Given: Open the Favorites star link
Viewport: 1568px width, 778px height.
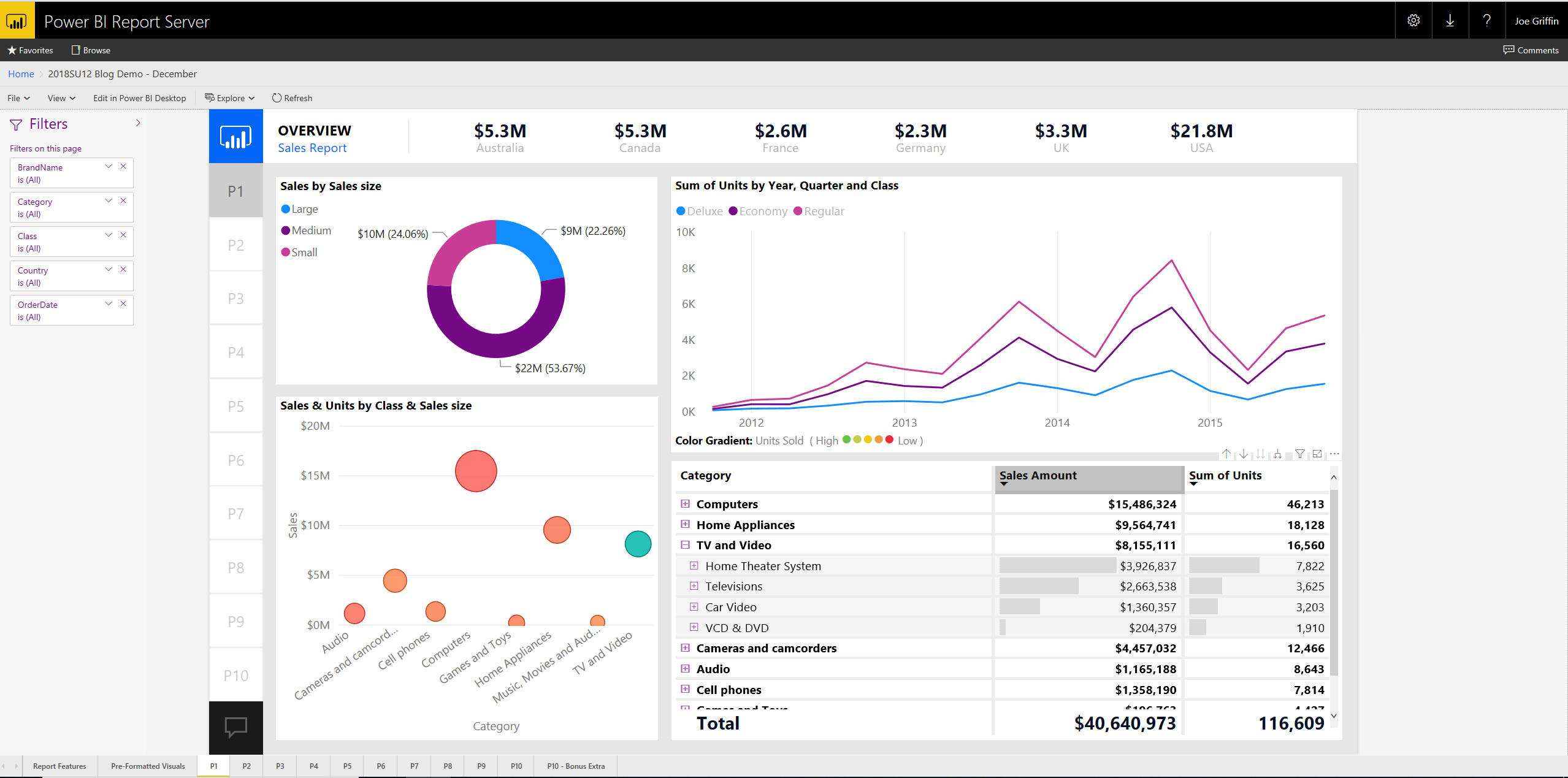Looking at the screenshot, I should click(30, 50).
